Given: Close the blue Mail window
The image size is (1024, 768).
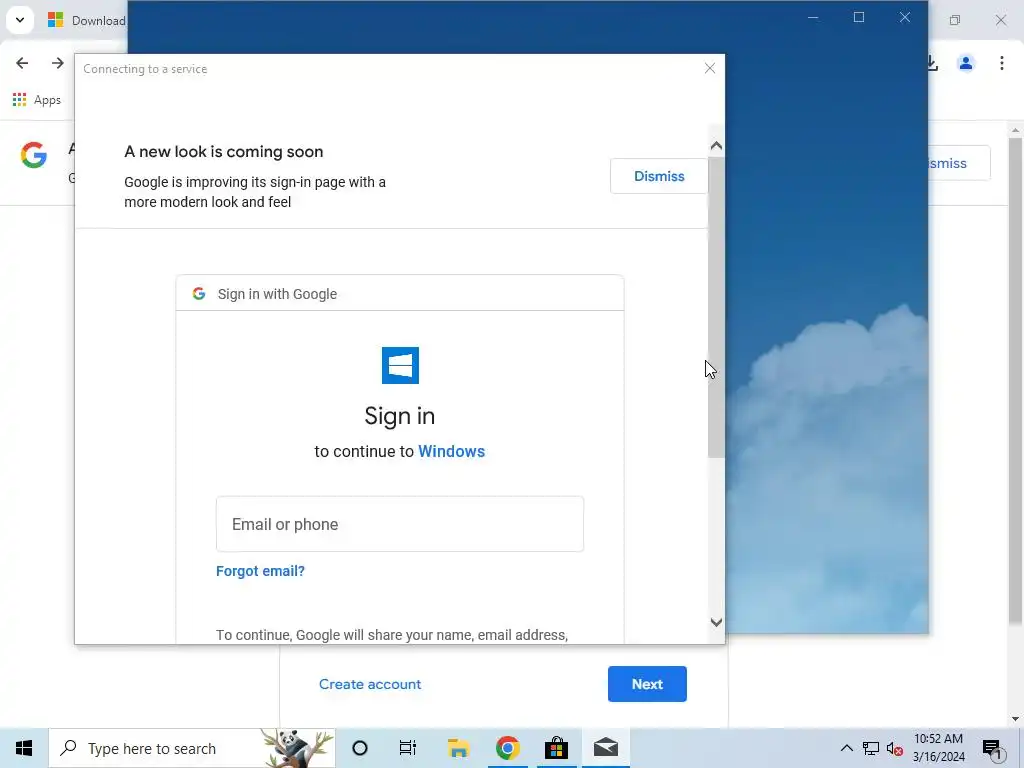Looking at the screenshot, I should click(x=904, y=18).
